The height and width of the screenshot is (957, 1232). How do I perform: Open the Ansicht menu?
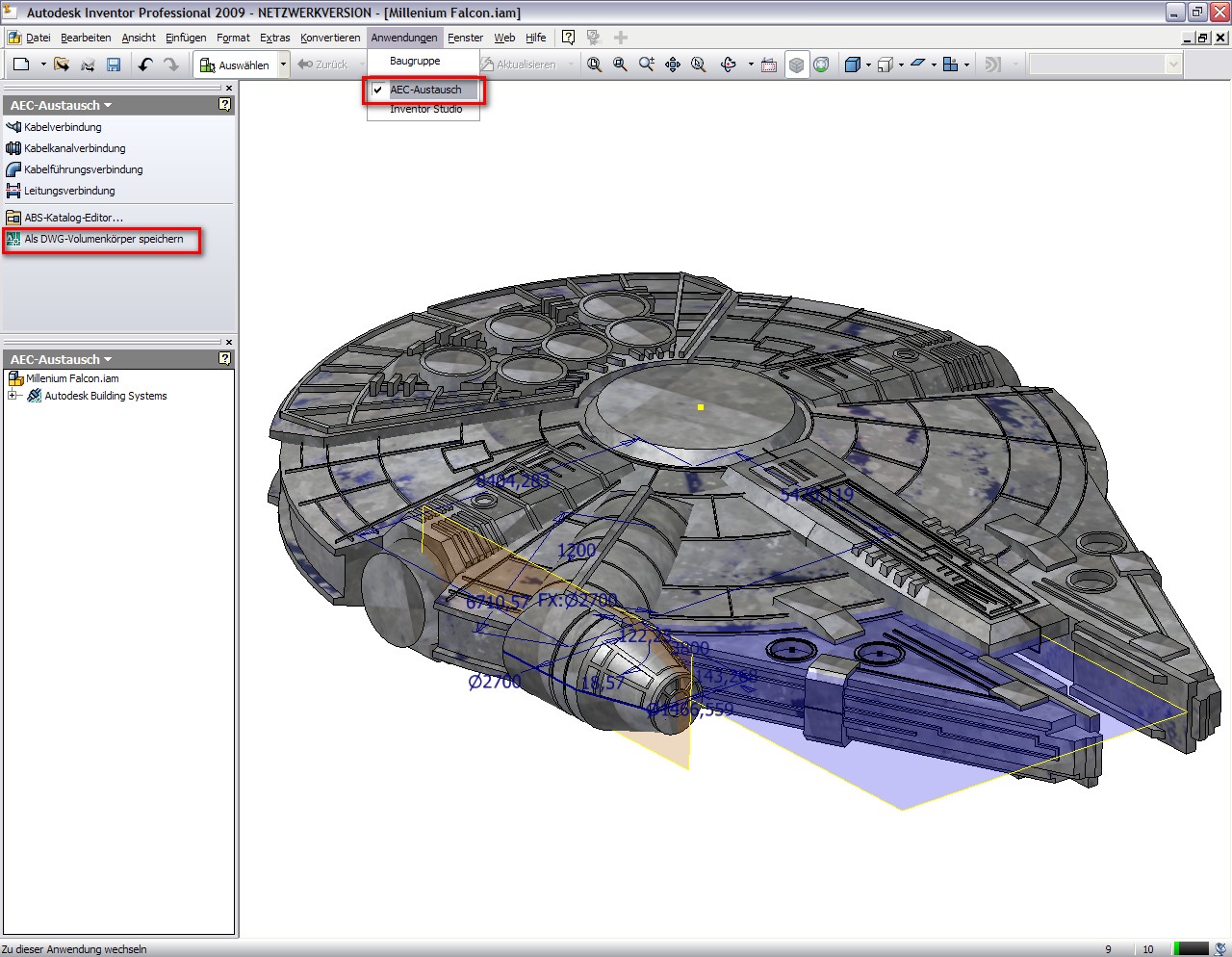[x=139, y=38]
